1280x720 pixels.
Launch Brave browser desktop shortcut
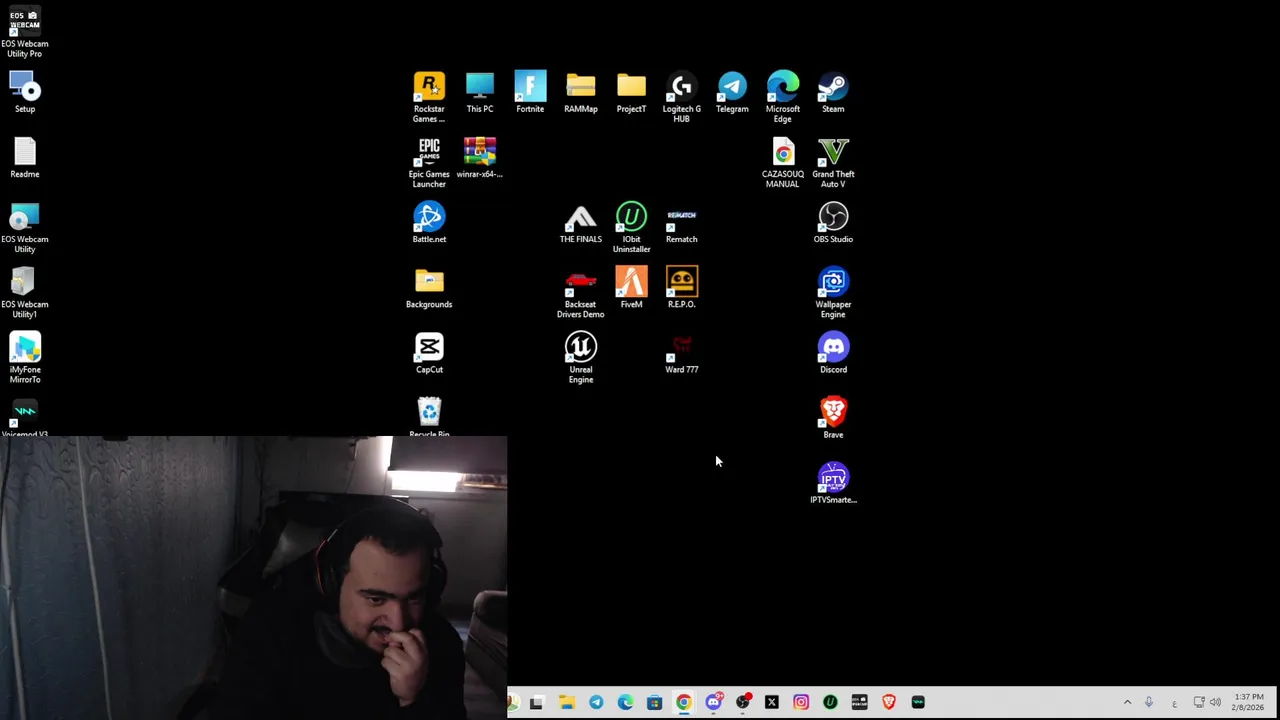pos(833,417)
